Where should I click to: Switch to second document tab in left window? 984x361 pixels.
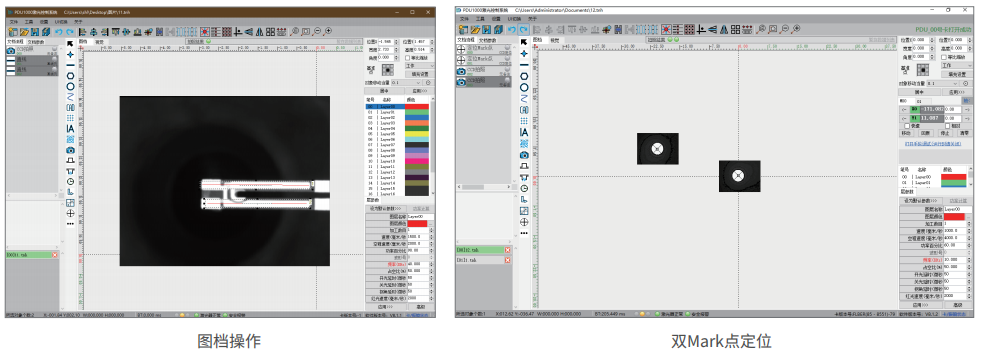36,41
